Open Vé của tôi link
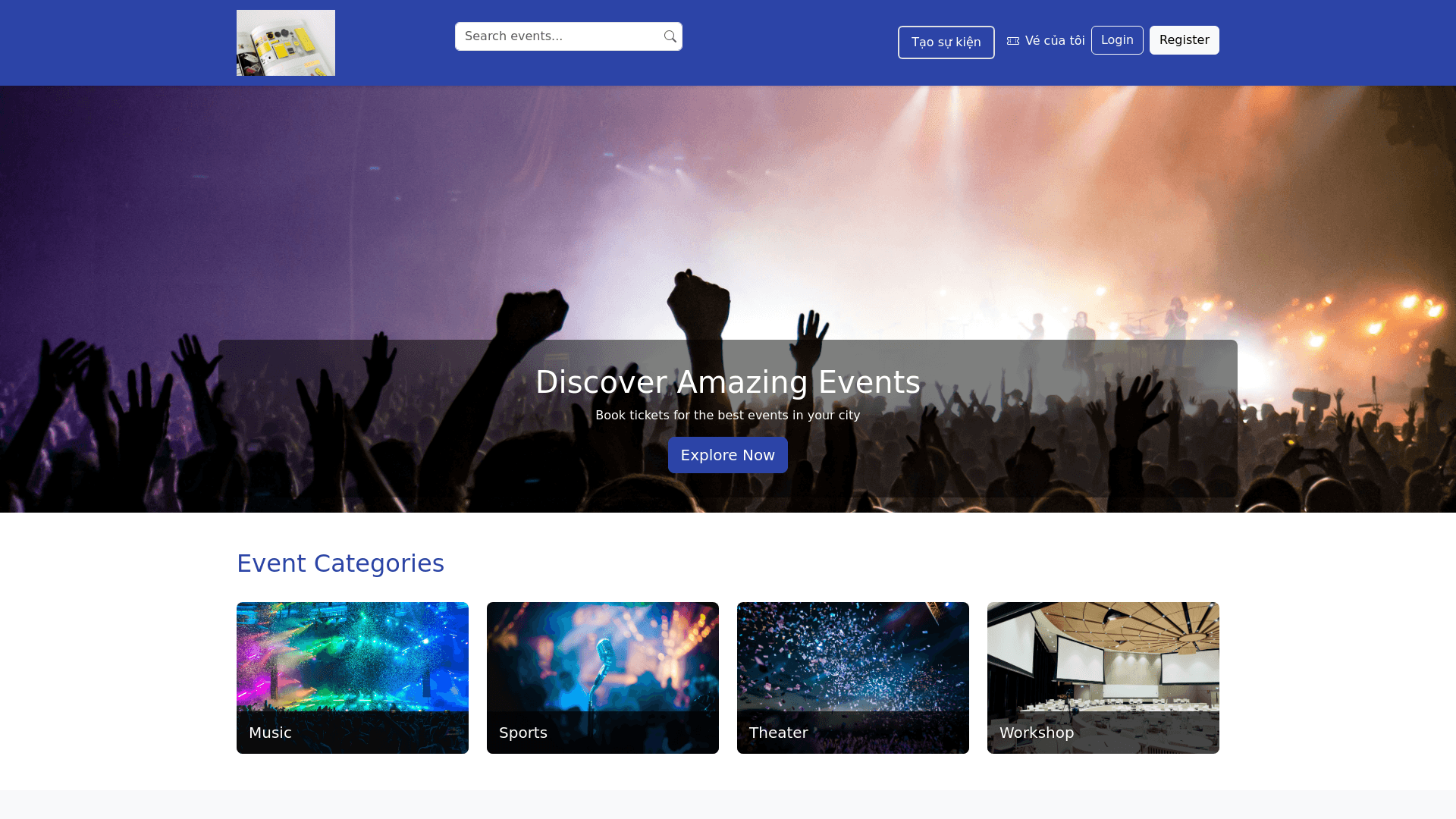 1046,41
